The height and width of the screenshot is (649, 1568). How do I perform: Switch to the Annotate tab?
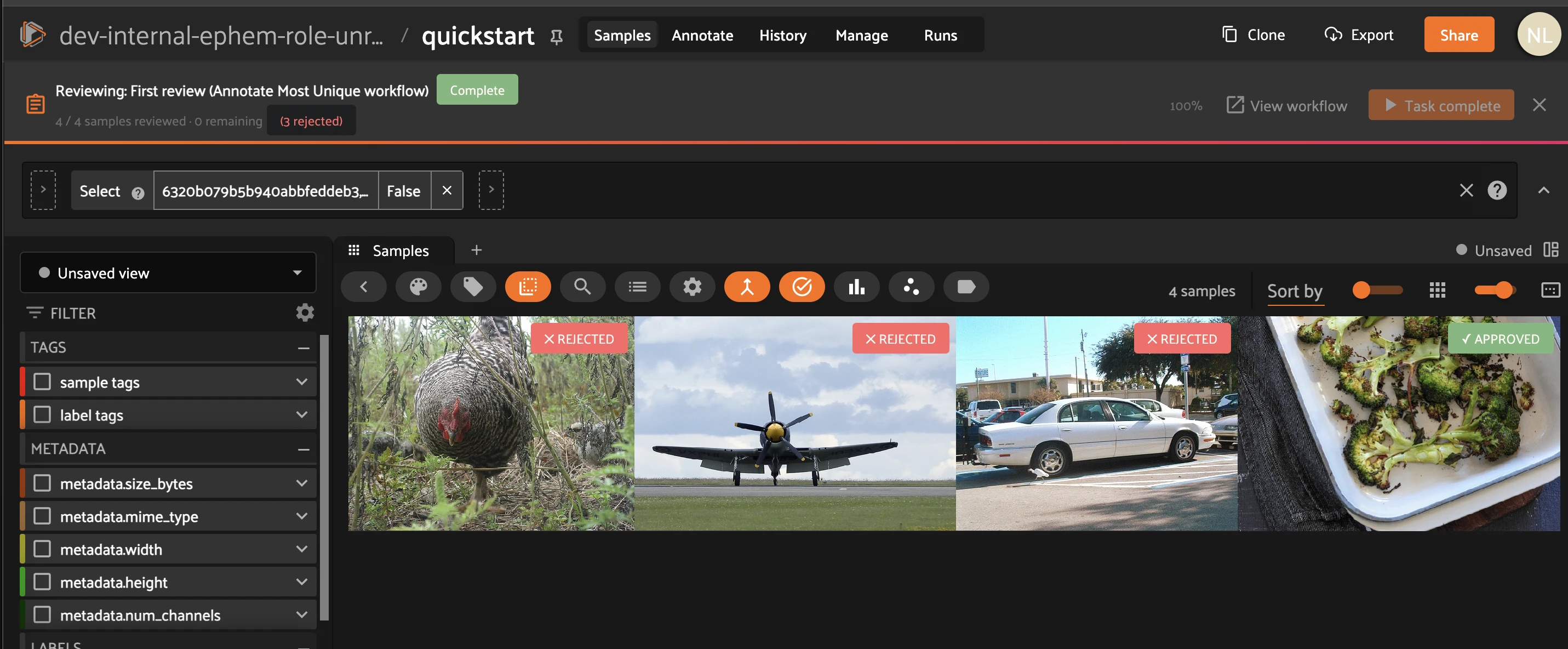coord(702,35)
